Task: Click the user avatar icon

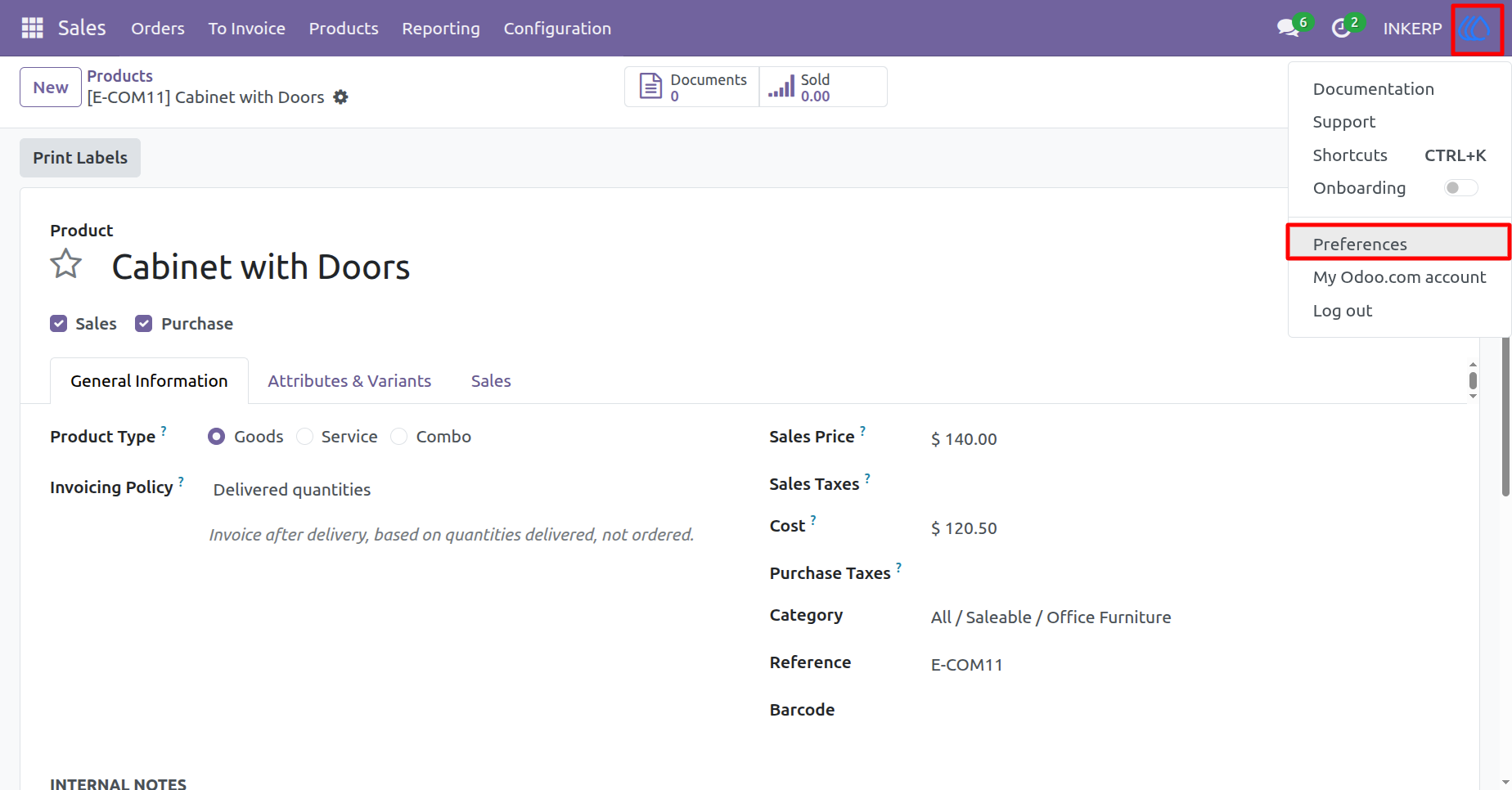Action: (x=1477, y=29)
